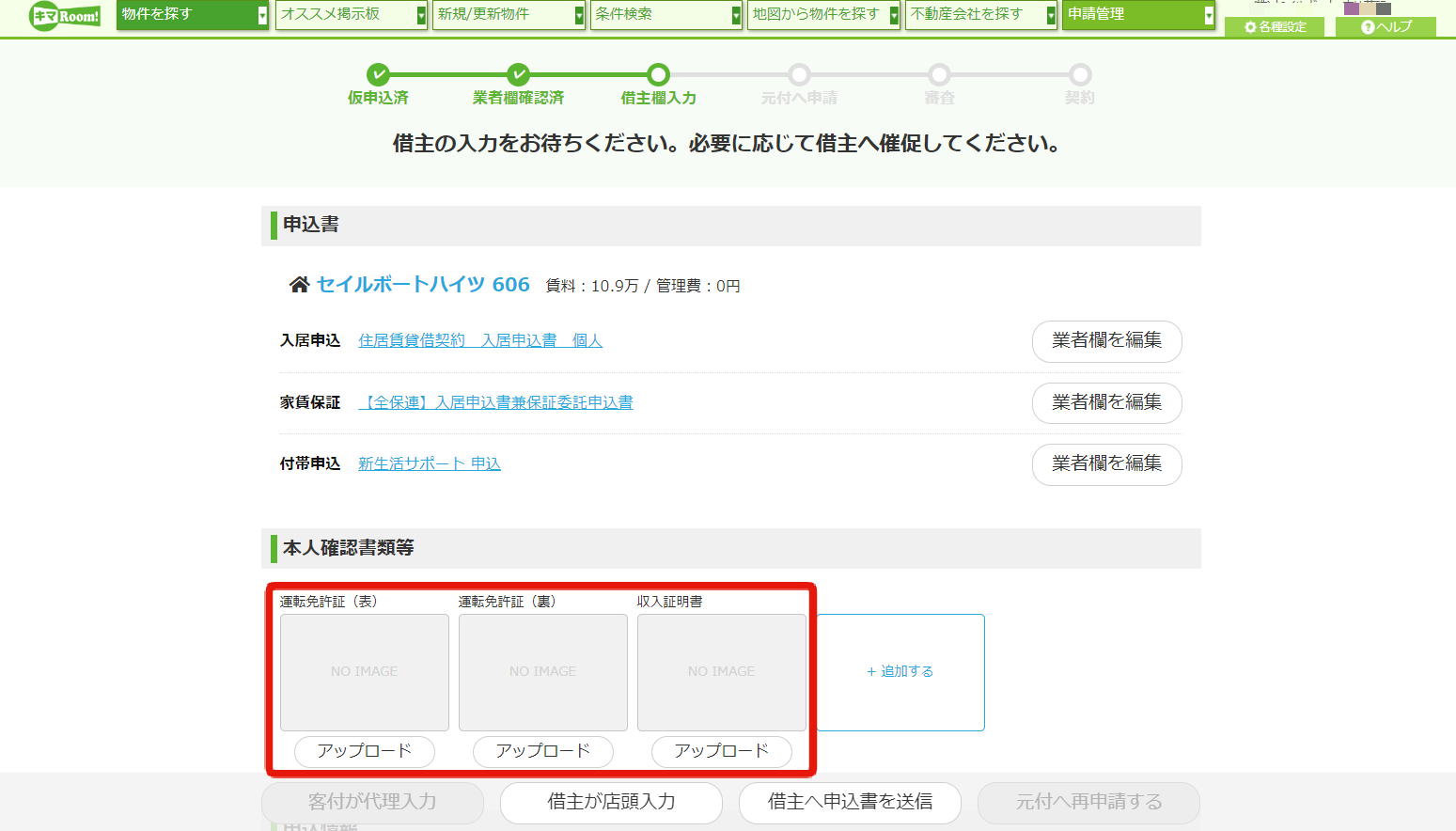The width and height of the screenshot is (1456, 831).
Task: Click the 運転免許証（表） NO IMAGE thumbnail
Action: click(x=365, y=672)
